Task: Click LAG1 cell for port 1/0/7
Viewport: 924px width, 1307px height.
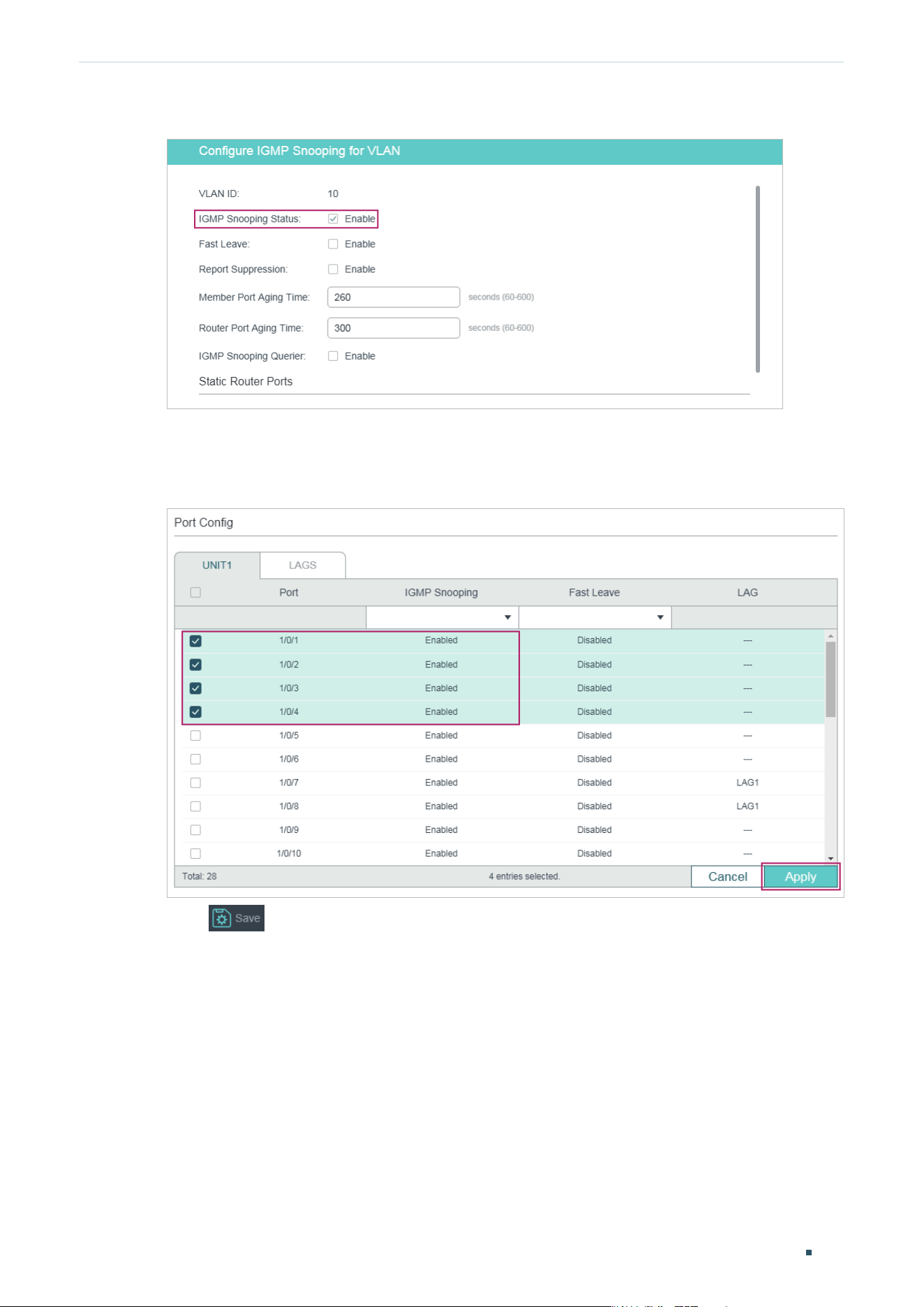Action: [x=747, y=783]
